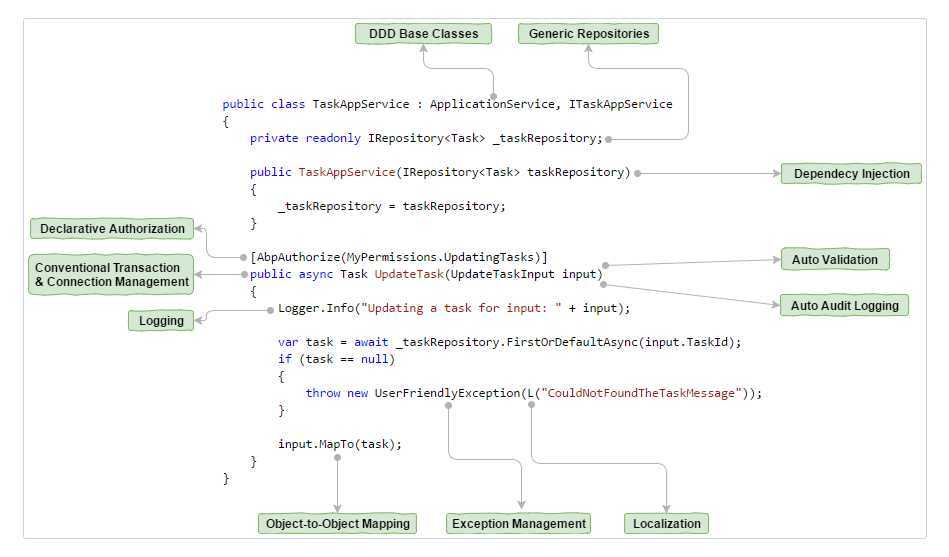Click the input.MapTo(task) code line

click(x=340, y=444)
